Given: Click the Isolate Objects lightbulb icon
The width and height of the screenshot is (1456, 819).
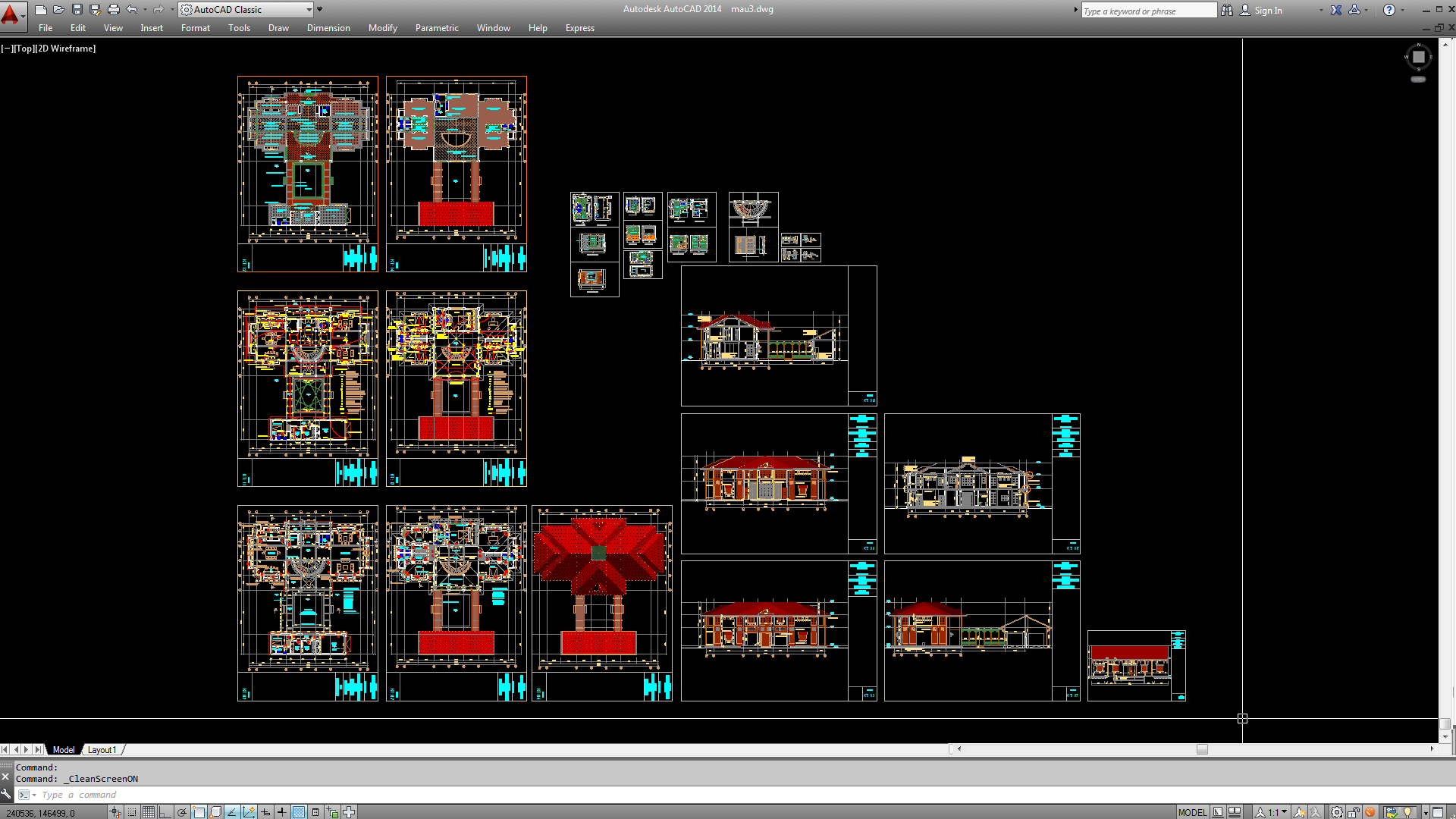Looking at the screenshot, I should [x=1408, y=812].
